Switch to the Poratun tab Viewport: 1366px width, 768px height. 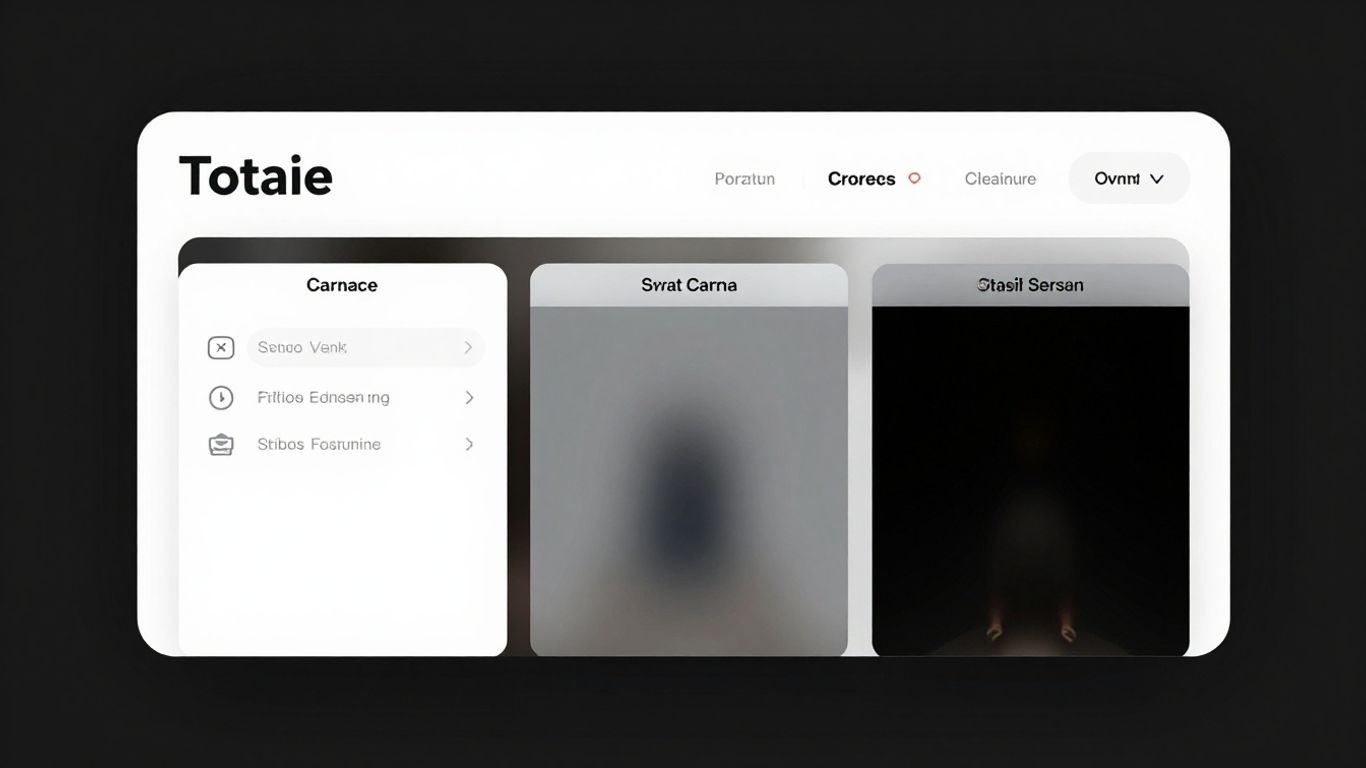(744, 179)
